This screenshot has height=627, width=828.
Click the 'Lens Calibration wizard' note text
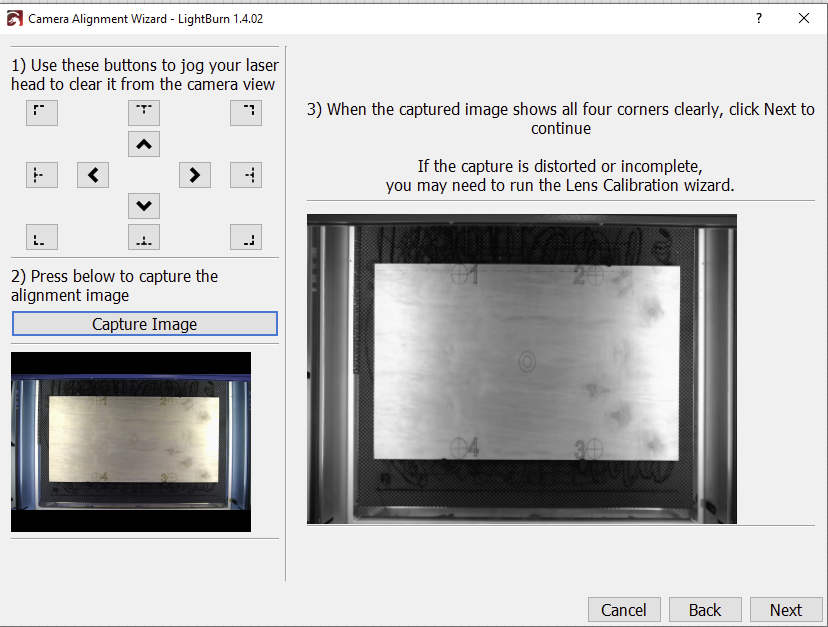pos(560,176)
